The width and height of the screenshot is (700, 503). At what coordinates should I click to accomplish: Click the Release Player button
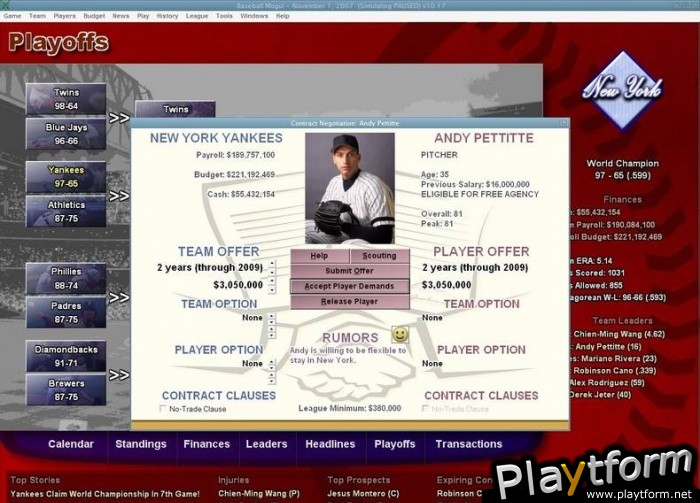click(350, 301)
